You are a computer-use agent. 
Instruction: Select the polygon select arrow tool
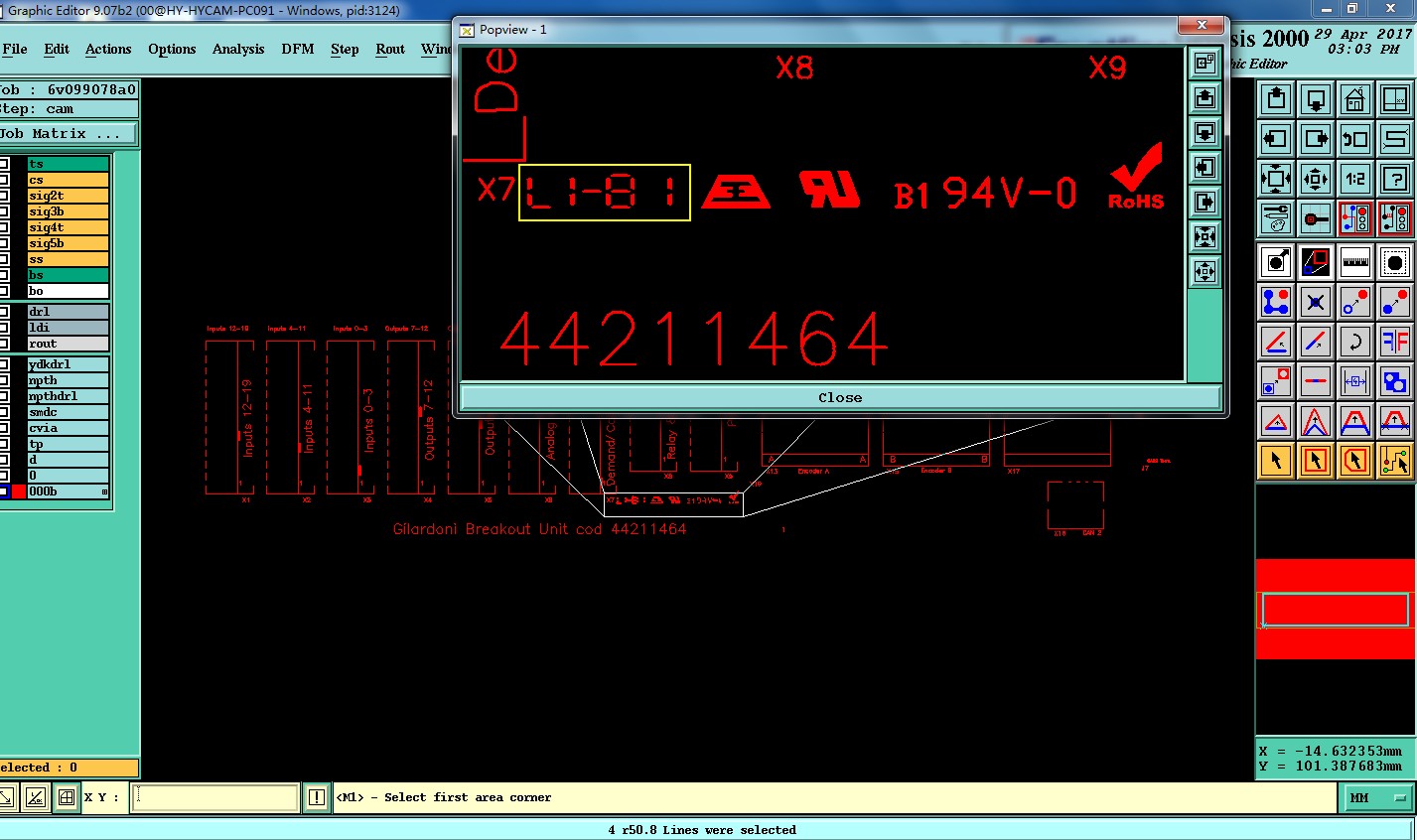1355,461
